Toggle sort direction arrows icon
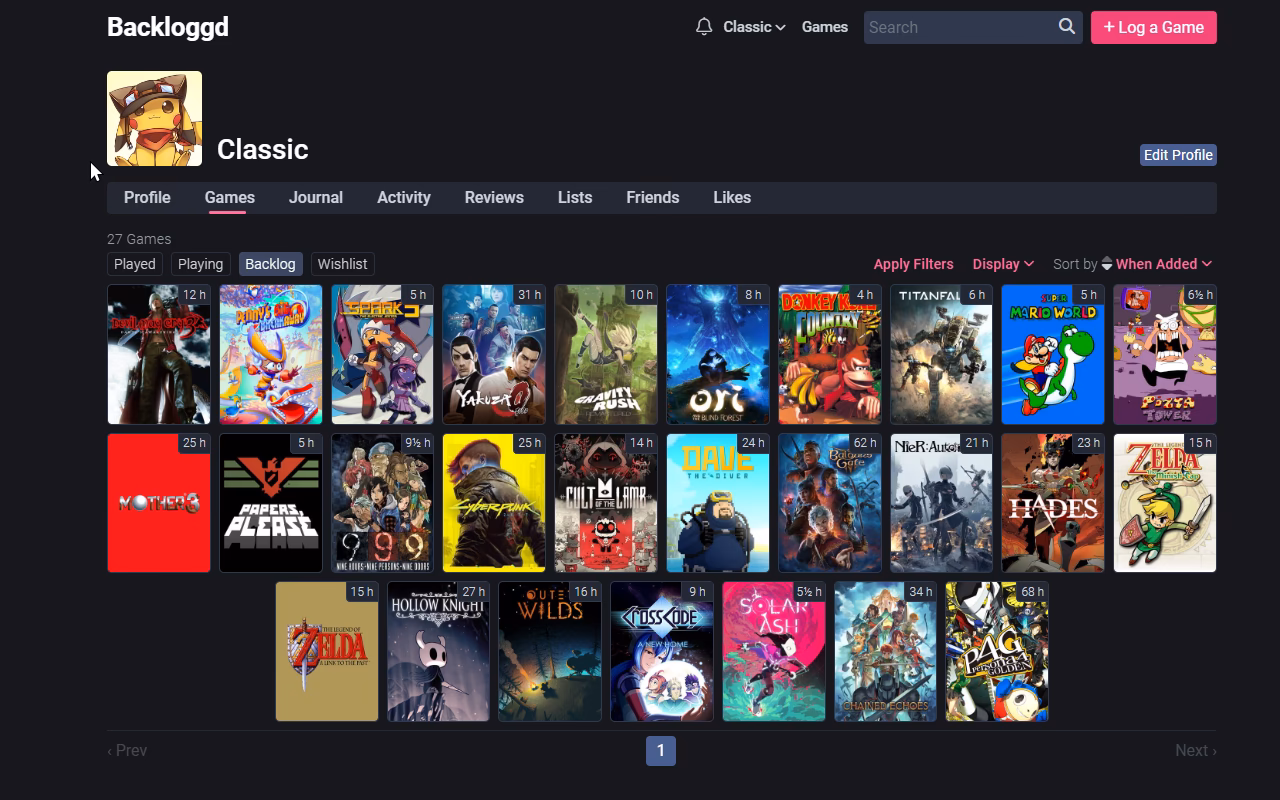 click(1107, 264)
